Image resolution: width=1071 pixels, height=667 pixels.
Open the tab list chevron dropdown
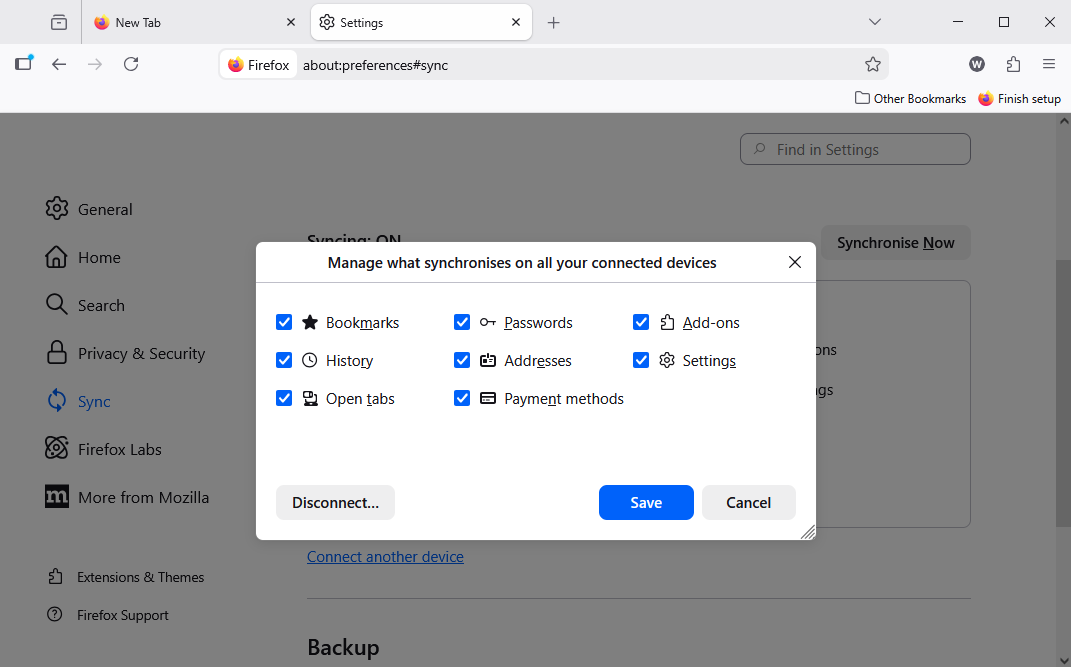click(x=875, y=21)
